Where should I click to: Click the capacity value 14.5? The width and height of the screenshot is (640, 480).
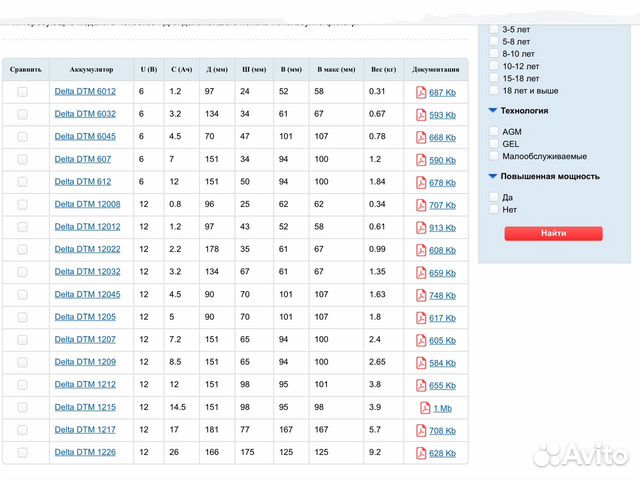pos(178,407)
